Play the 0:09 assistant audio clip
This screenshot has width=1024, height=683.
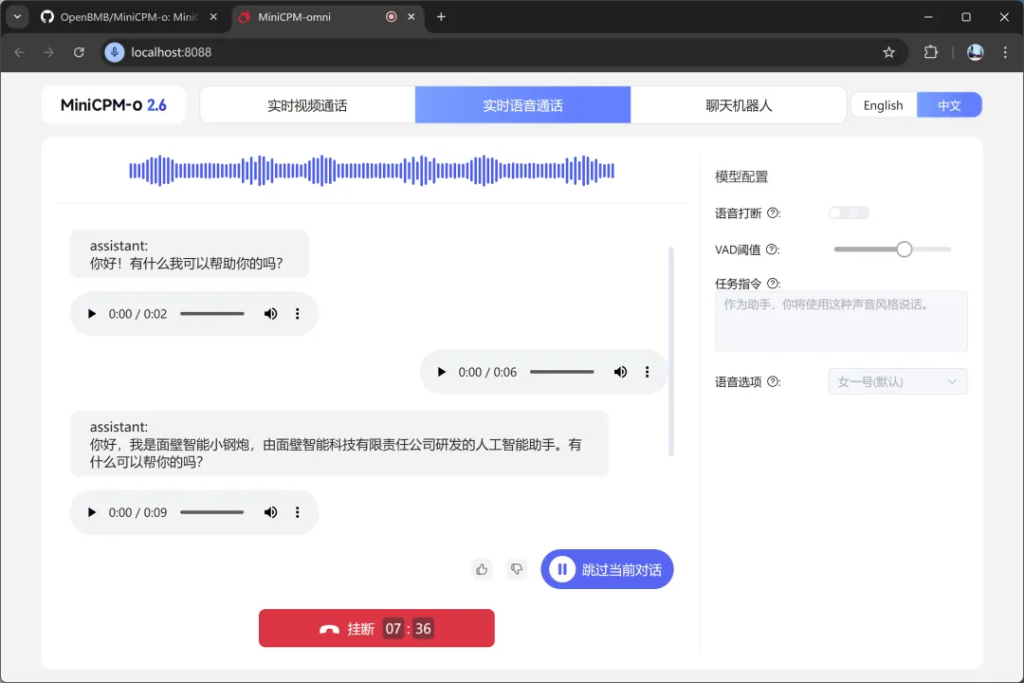tap(91, 513)
